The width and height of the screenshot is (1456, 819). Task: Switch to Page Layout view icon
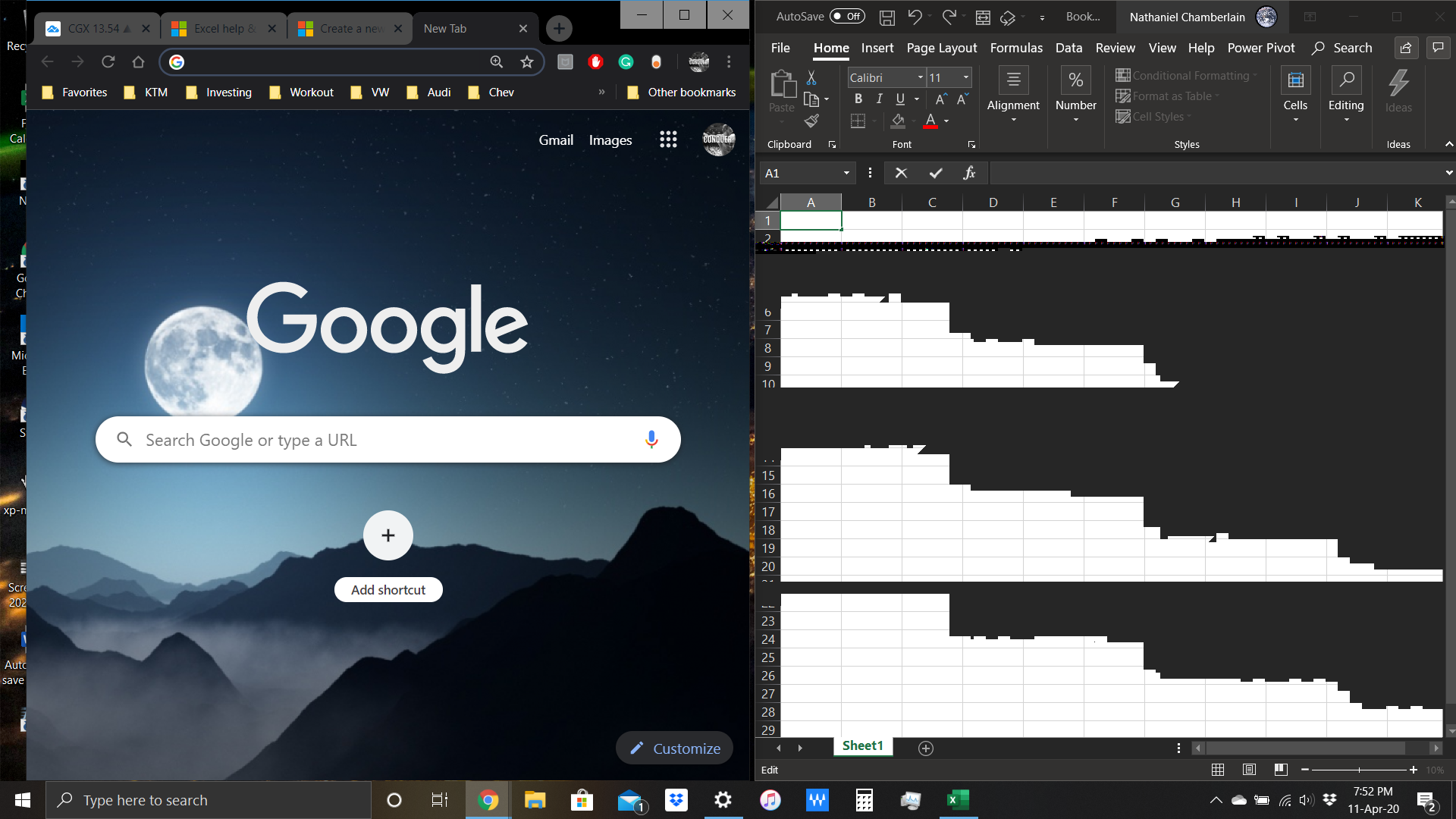1249,770
